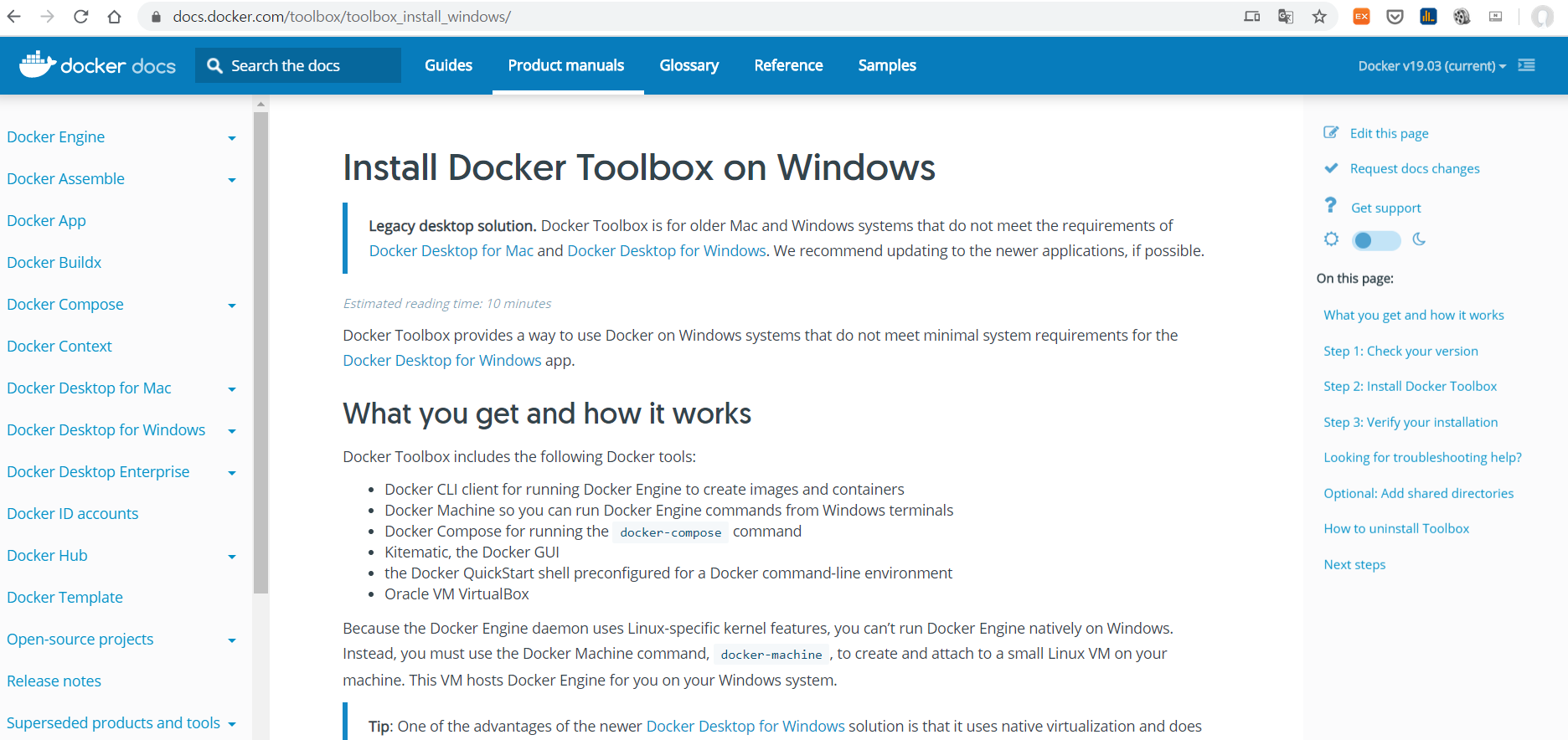Reload the page with refresh icon
Image resolution: width=1568 pixels, height=740 pixels.
coord(81,16)
